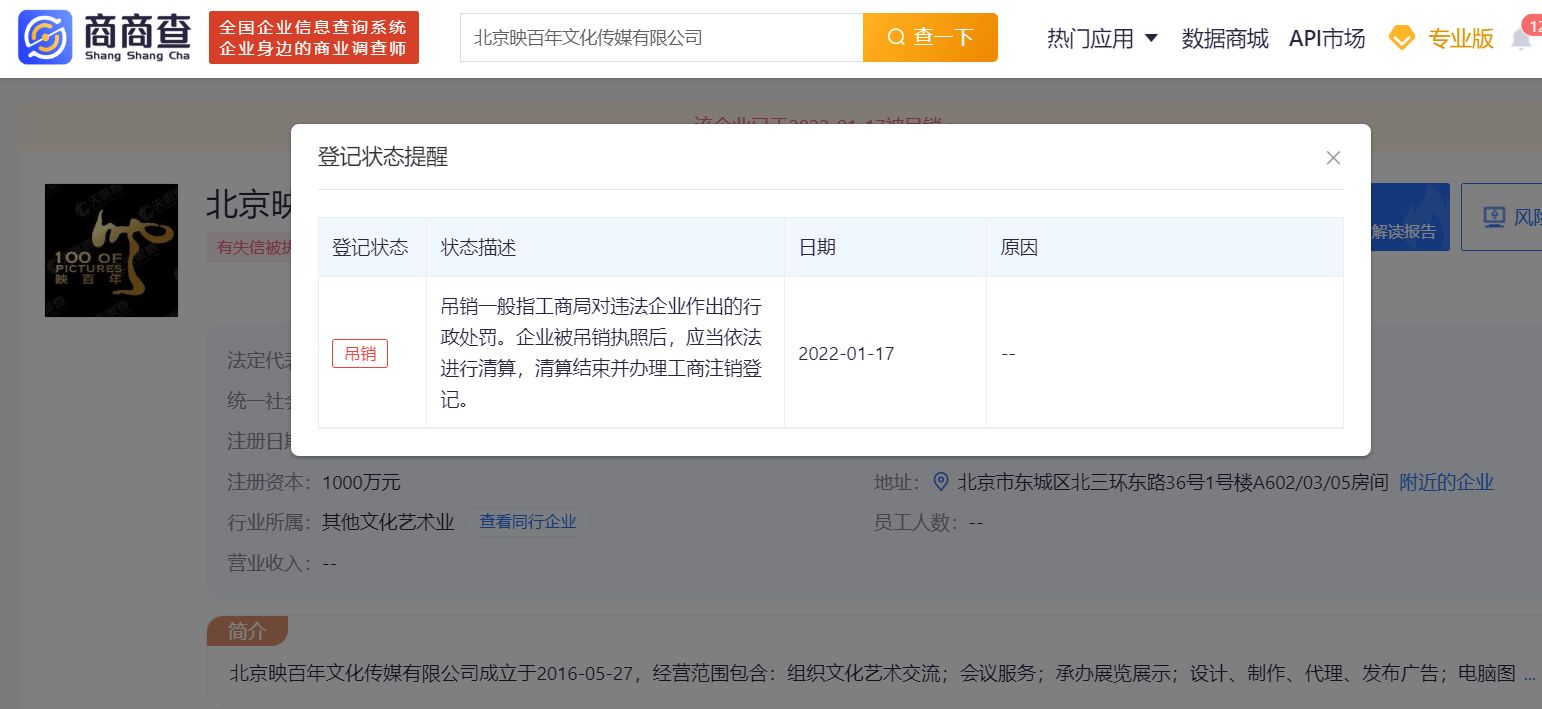The image size is (1542, 709).
Task: Open the 专业版 menu item
Action: [1461, 38]
